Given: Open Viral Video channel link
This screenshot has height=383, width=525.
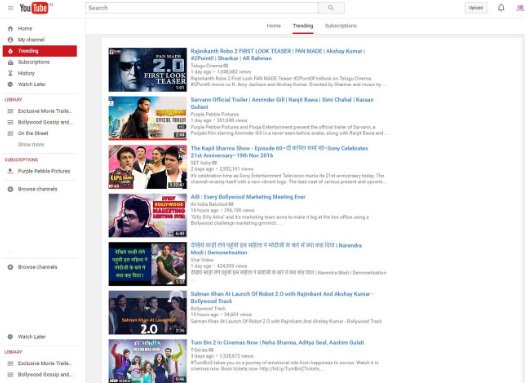Looking at the screenshot, I should point(202,259).
